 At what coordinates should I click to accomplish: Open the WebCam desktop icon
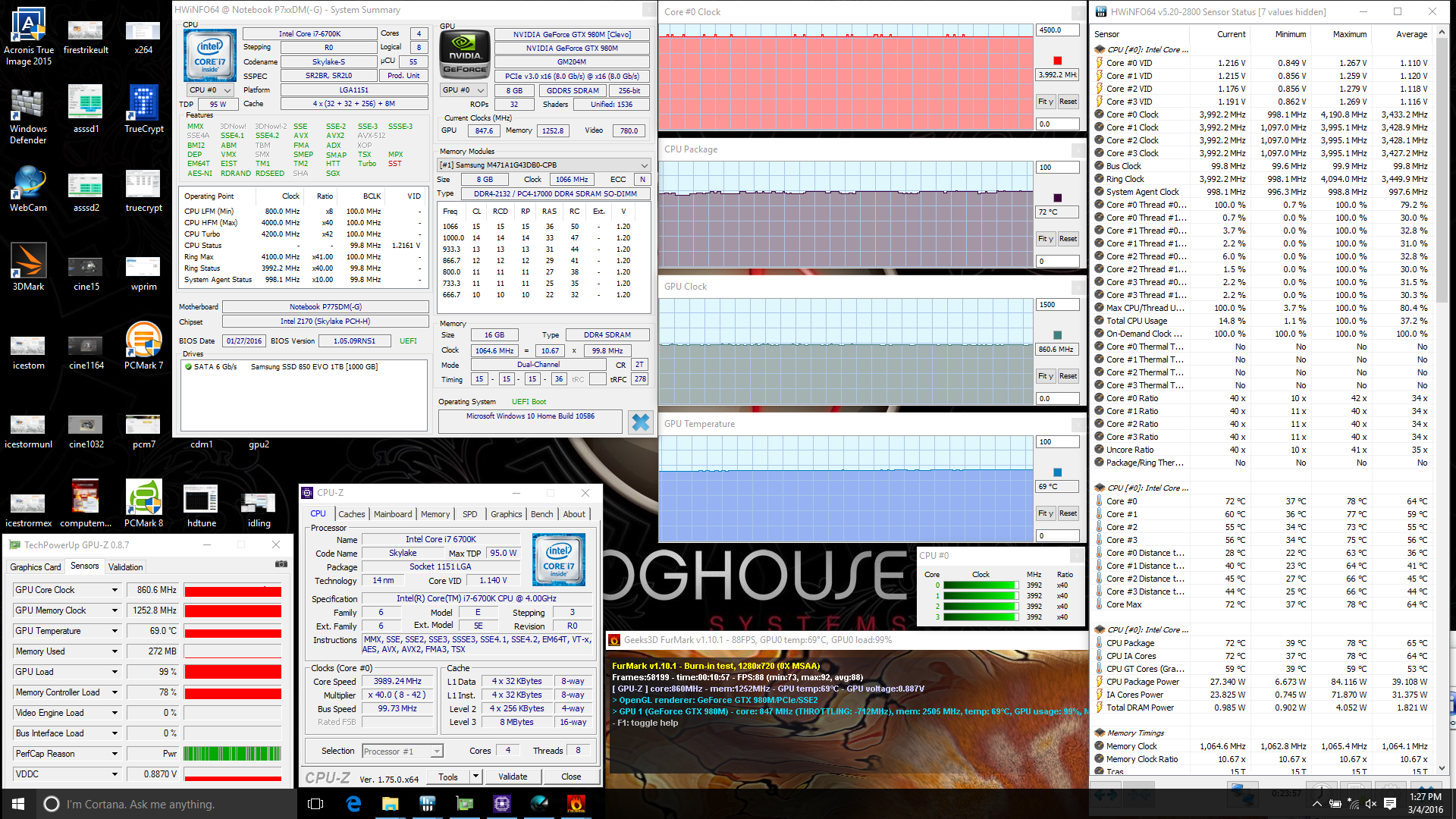pyautogui.click(x=29, y=190)
